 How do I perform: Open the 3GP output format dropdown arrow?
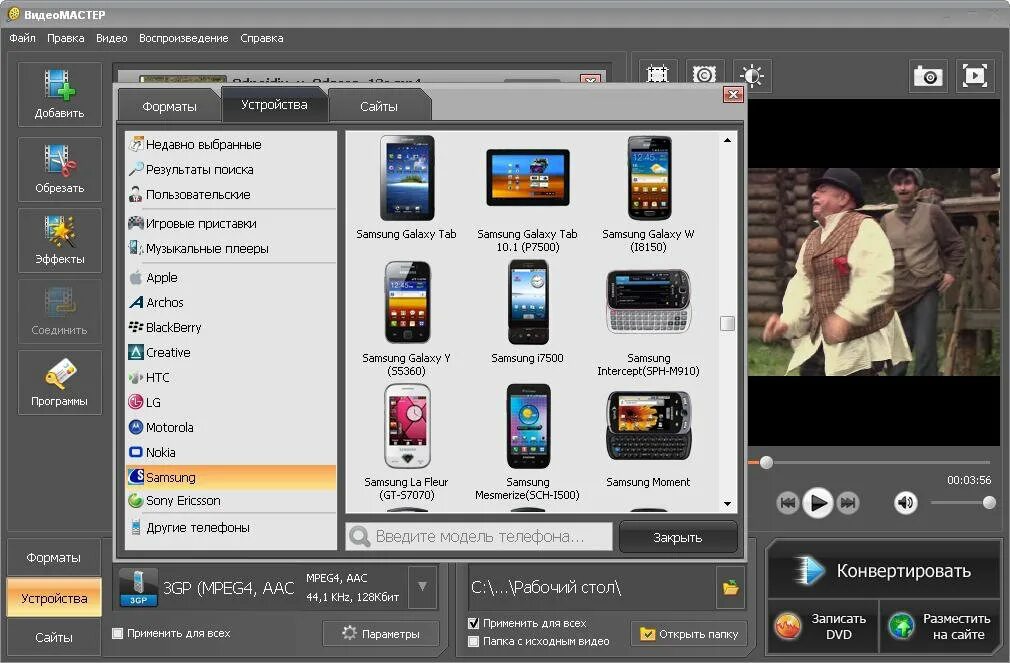tap(423, 586)
